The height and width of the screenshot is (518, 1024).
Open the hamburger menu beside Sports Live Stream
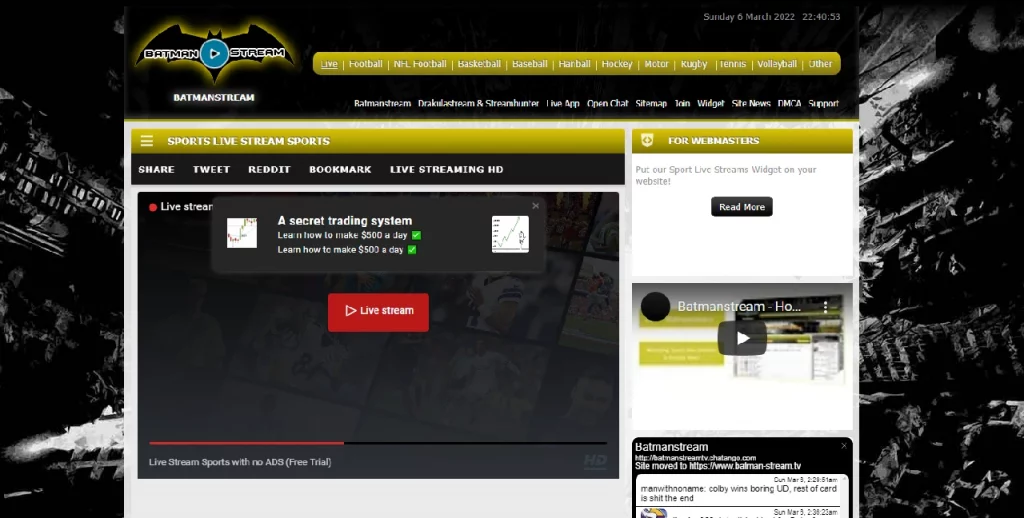[147, 141]
